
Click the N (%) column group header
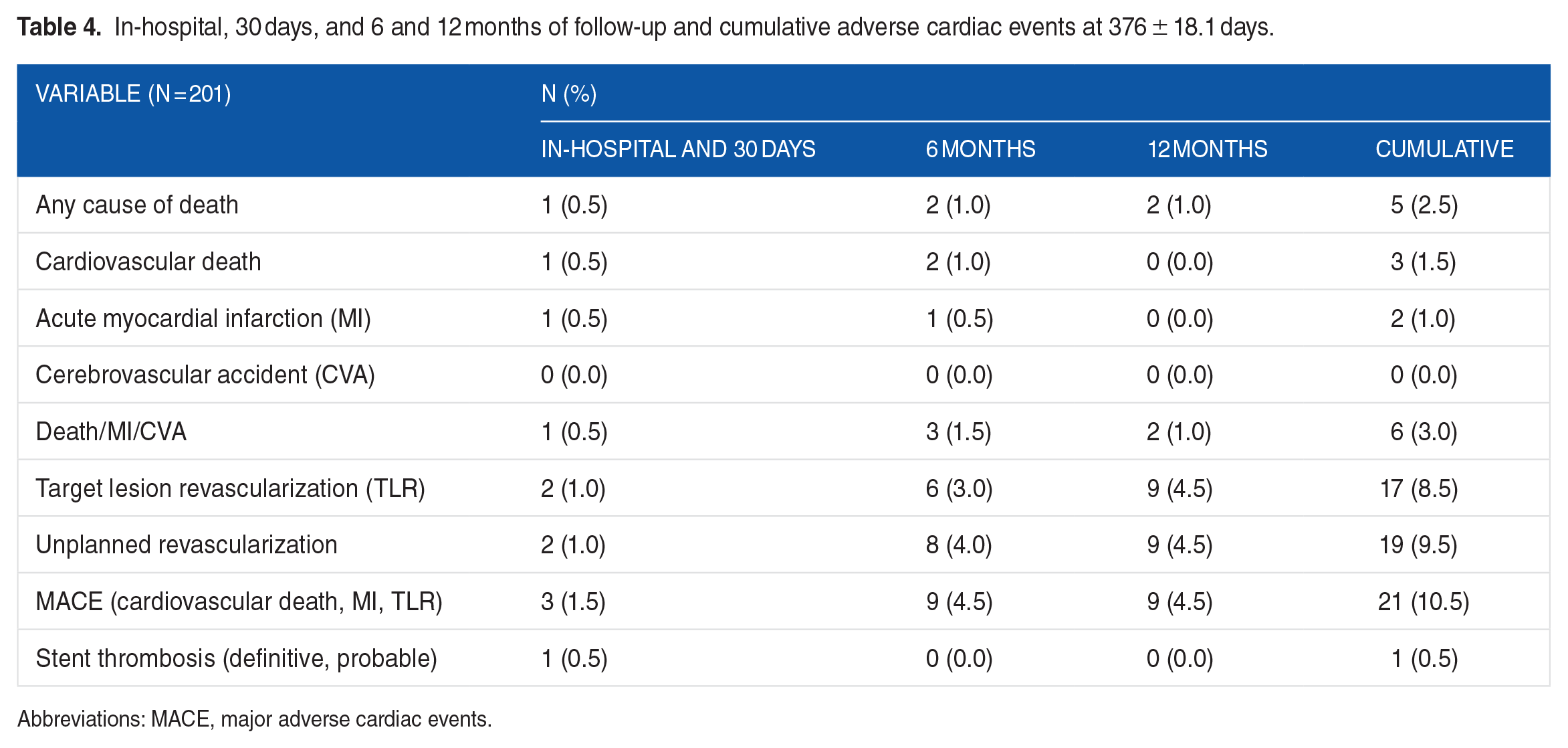tap(569, 94)
